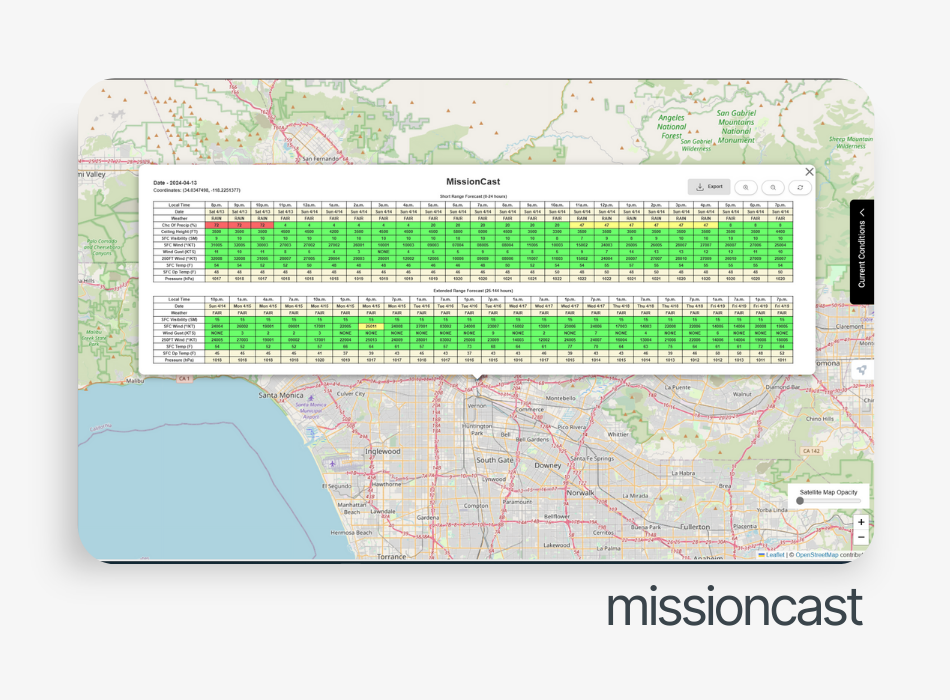Click the chevron on Current Conditions tab
This screenshot has height=700, width=950.
coord(862,213)
